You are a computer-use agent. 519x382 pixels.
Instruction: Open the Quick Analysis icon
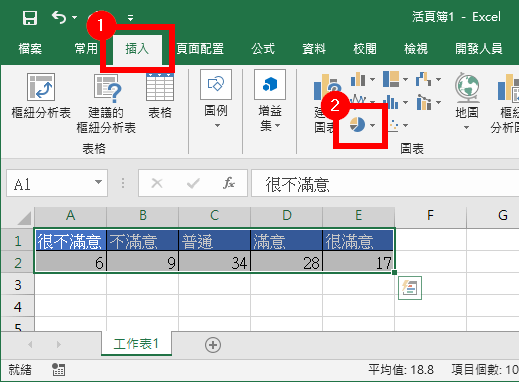(410, 288)
